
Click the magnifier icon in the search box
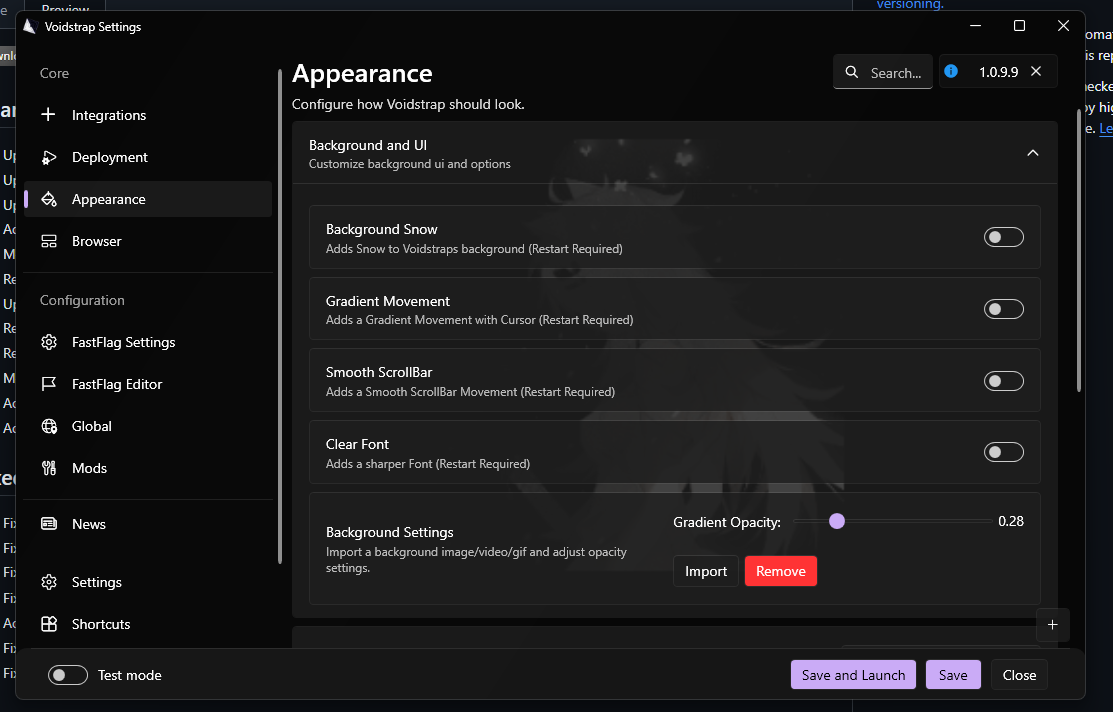[x=851, y=72]
